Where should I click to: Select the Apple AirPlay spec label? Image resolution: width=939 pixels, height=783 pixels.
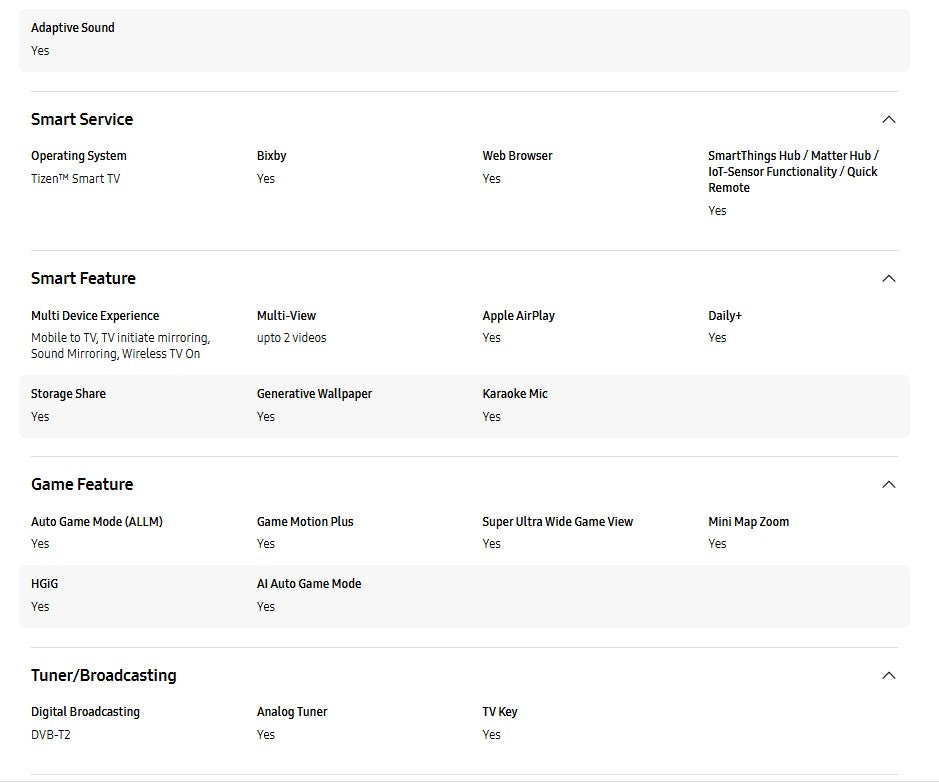tap(518, 316)
